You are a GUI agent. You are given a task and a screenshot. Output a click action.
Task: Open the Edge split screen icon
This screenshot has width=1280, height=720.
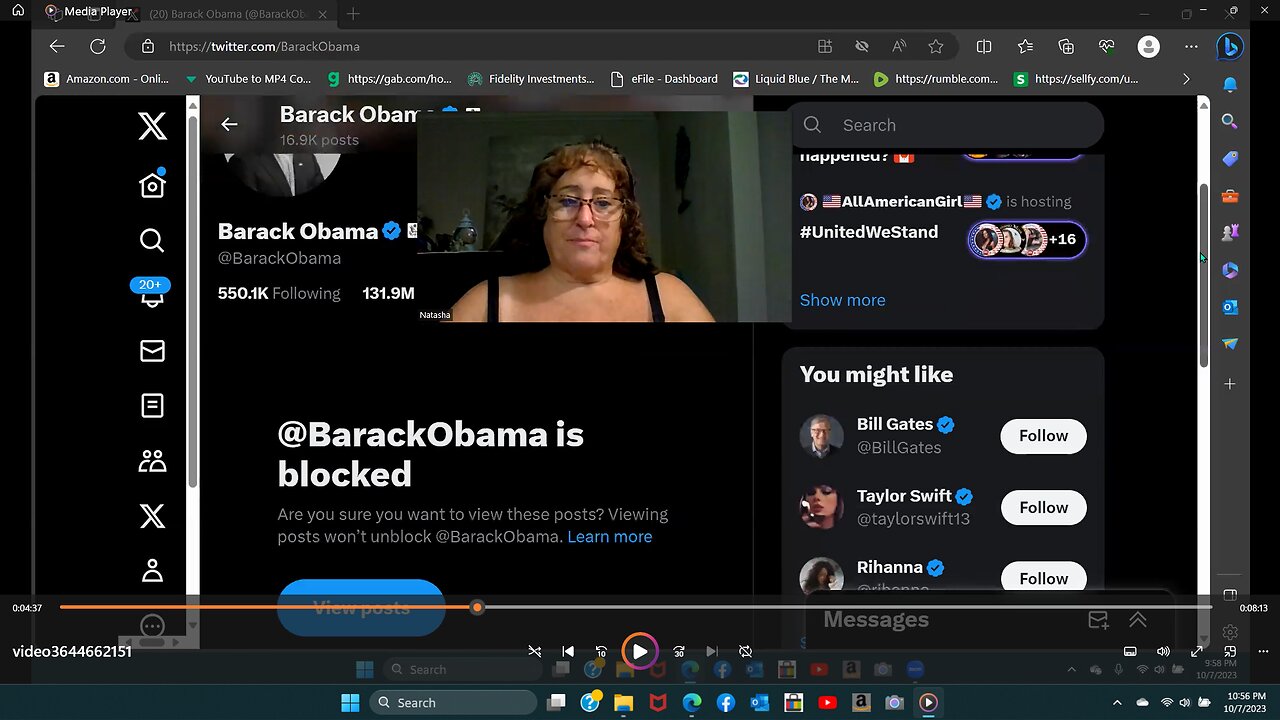[984, 46]
